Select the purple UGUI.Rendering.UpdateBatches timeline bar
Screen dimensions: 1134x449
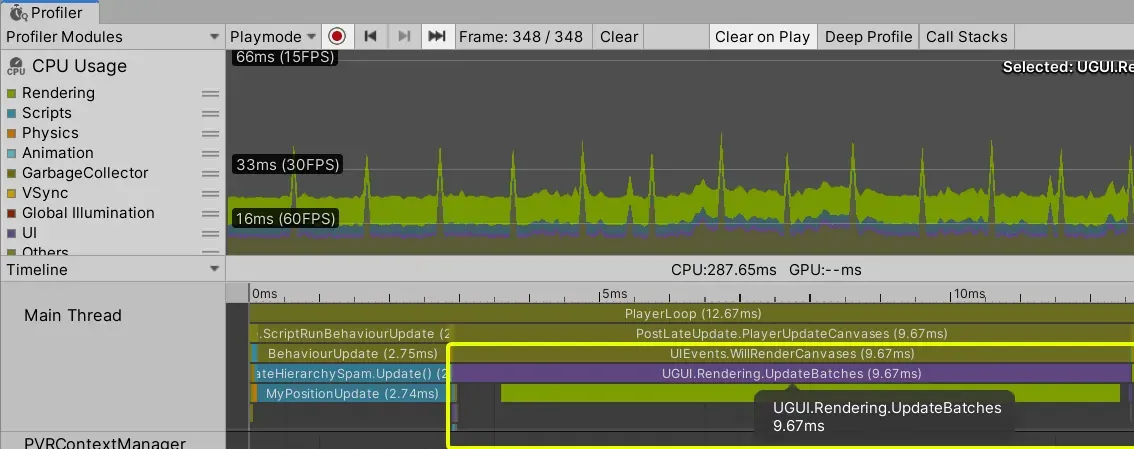[791, 373]
